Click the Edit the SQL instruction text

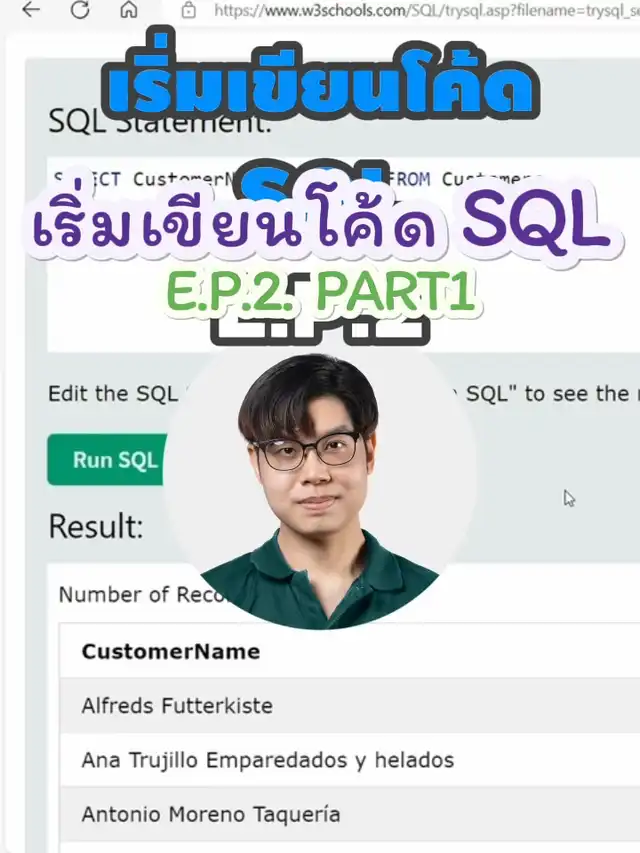click(113, 393)
